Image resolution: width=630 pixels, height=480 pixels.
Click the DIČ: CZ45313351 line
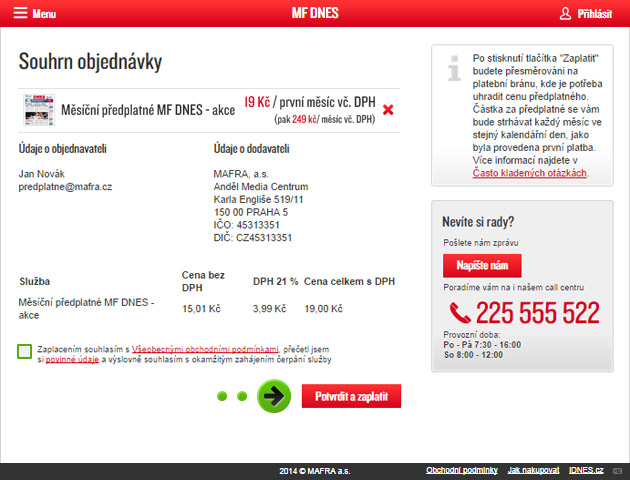pyautogui.click(x=253, y=238)
